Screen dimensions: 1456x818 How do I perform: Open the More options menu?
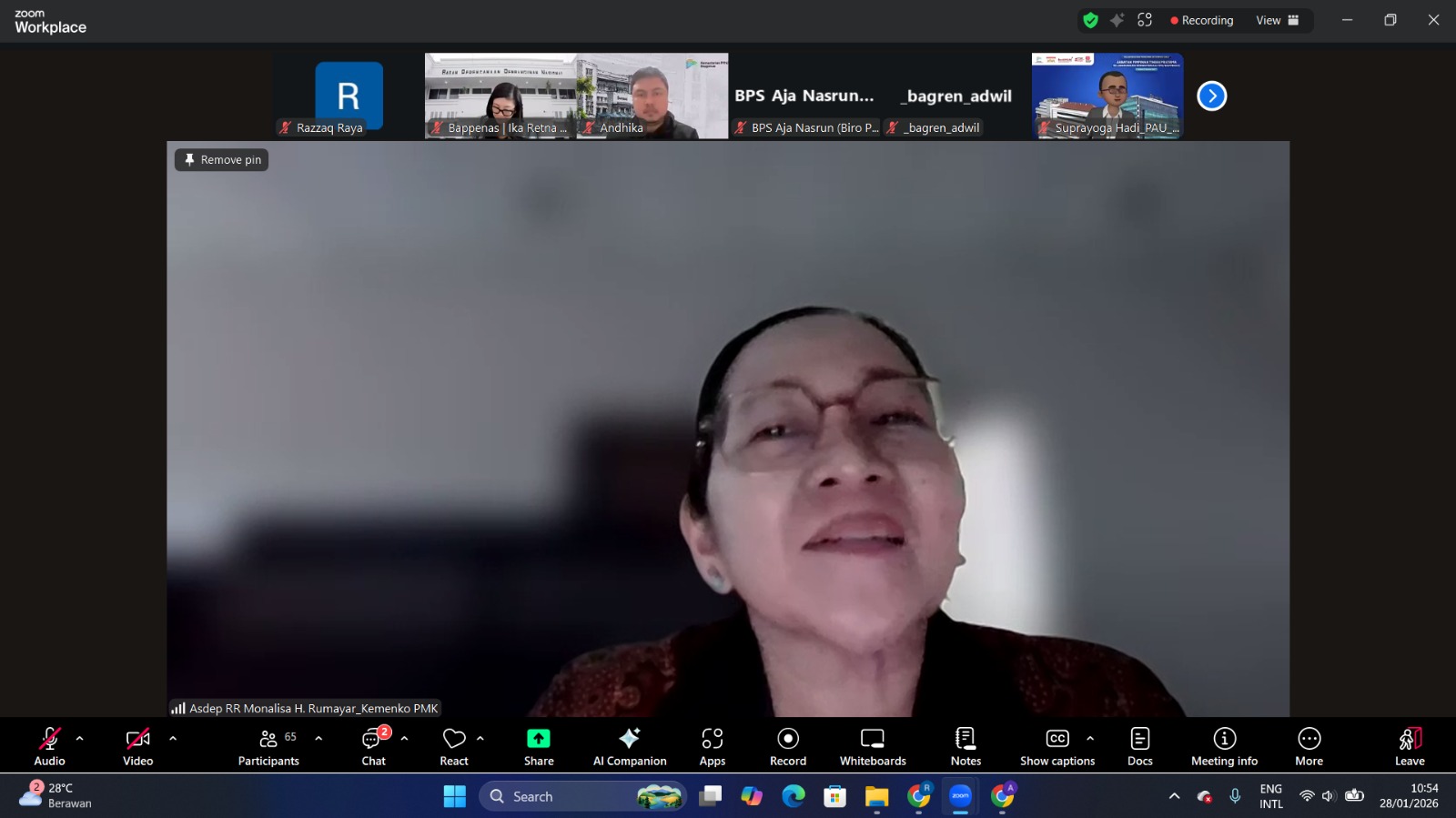[x=1309, y=746]
